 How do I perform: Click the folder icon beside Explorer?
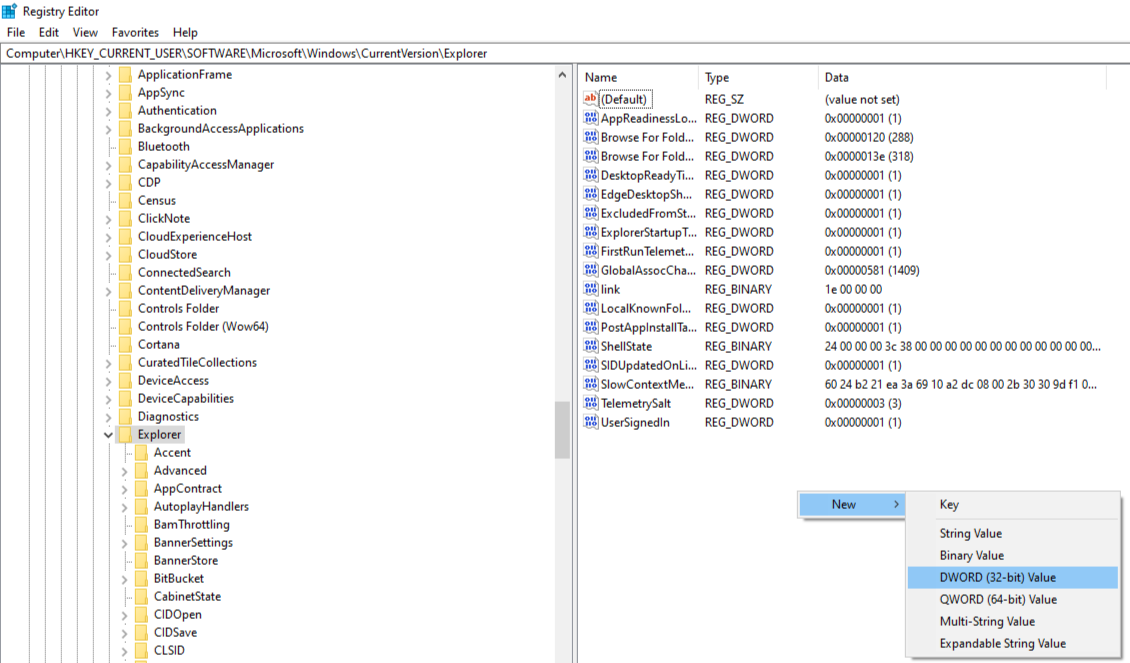125,435
